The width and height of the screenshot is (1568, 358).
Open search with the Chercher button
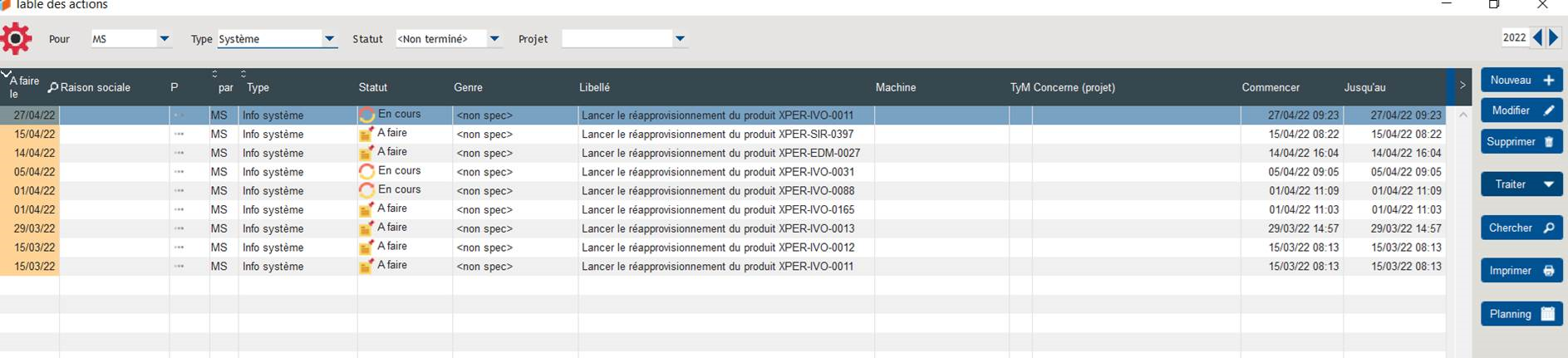click(1521, 228)
